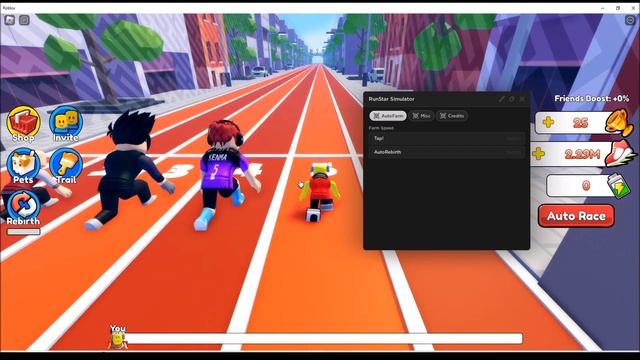Click the green energy battery icon
The height and width of the screenshot is (360, 640).
tap(619, 186)
